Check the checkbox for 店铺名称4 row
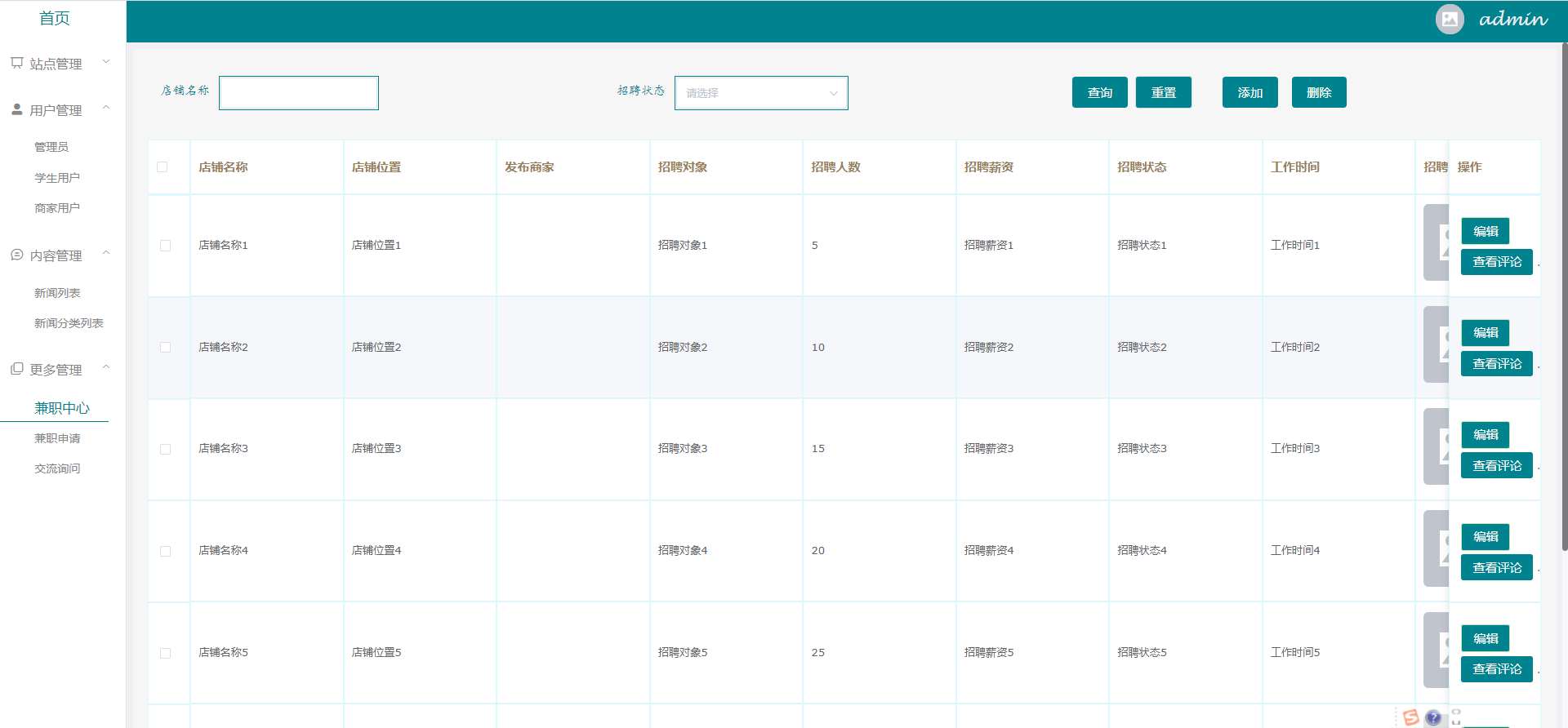 click(x=165, y=552)
